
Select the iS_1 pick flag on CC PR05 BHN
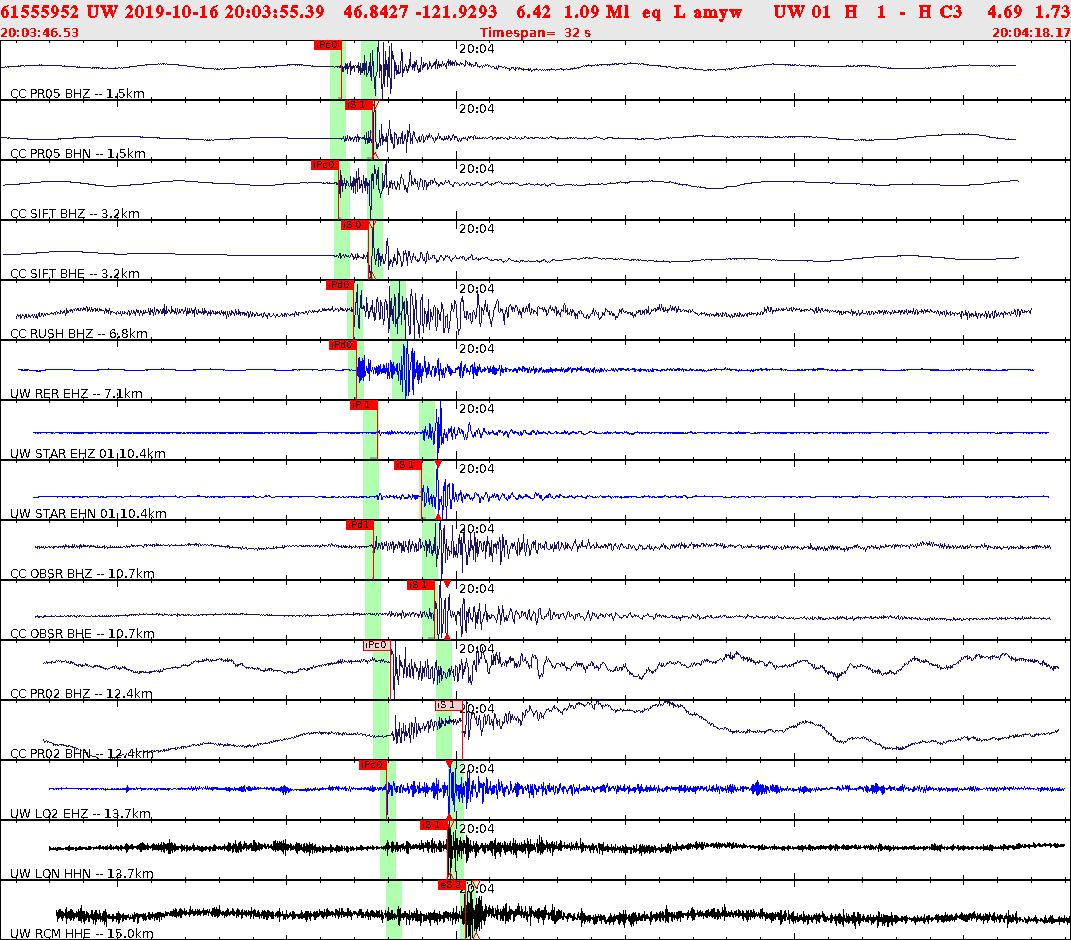pyautogui.click(x=359, y=103)
